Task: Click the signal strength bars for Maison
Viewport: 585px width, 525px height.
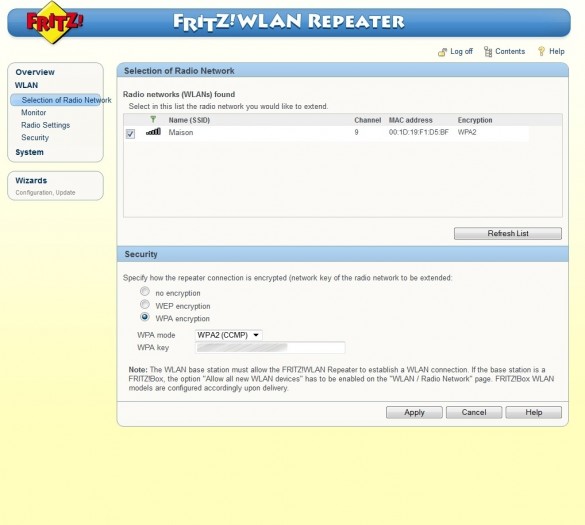Action: (153, 132)
